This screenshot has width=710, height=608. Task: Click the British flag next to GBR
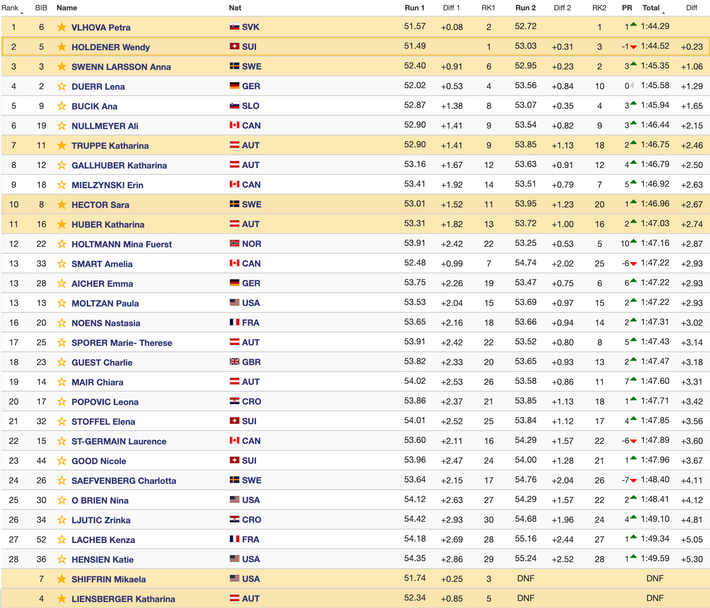[x=234, y=362]
